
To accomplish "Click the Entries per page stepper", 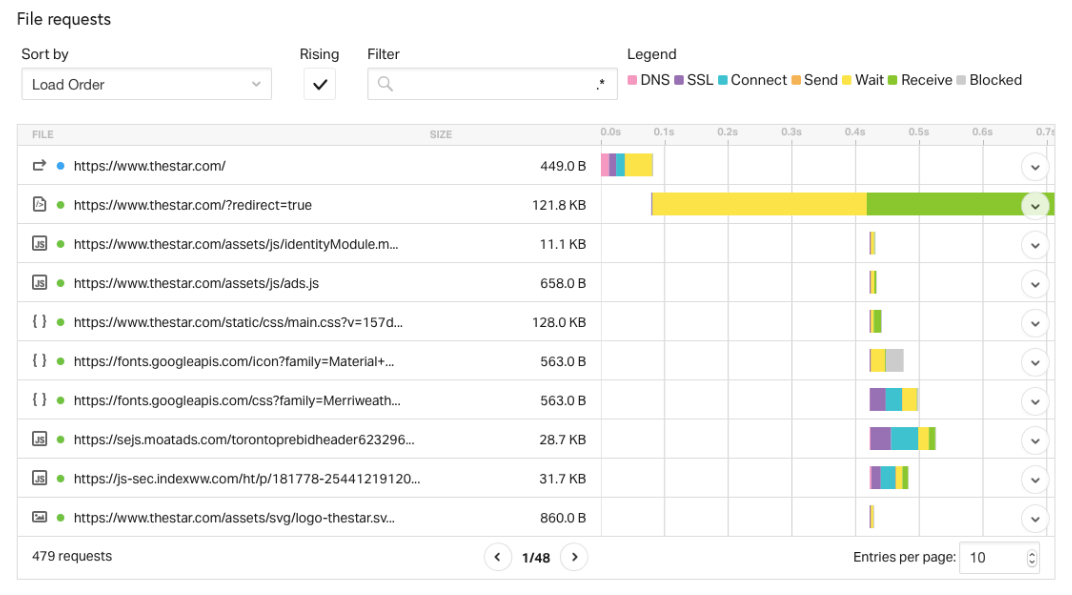I will [1032, 557].
